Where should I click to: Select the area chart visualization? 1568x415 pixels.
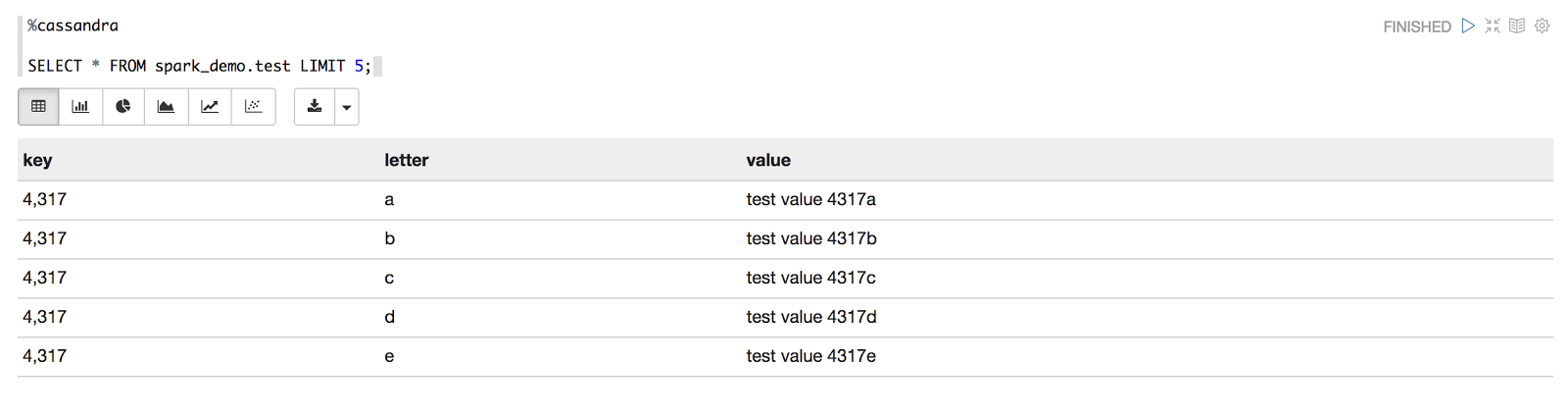click(166, 107)
